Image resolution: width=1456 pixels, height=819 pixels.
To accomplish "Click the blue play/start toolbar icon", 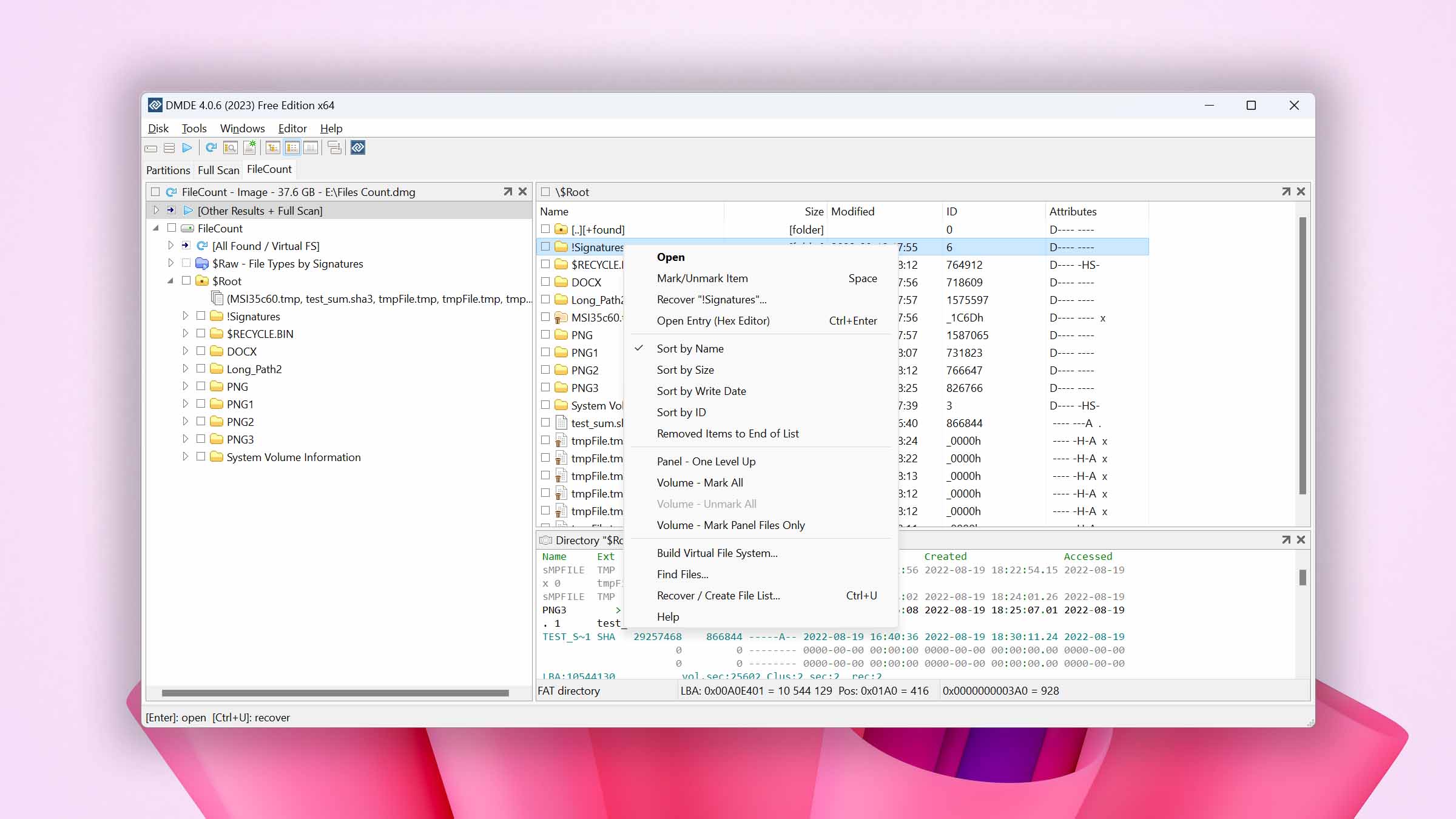I will 187,148.
